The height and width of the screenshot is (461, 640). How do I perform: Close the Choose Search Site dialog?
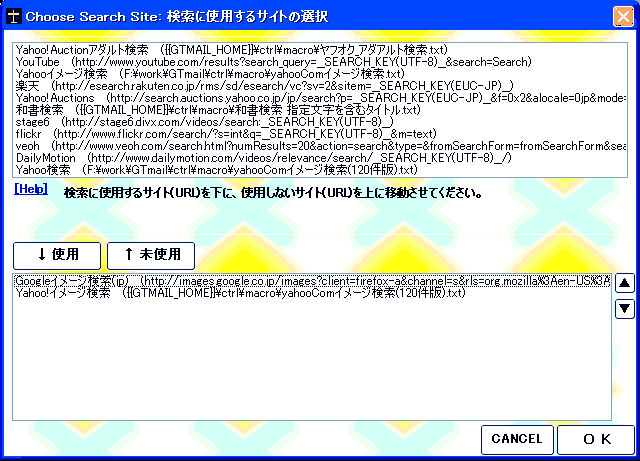(x=623, y=17)
